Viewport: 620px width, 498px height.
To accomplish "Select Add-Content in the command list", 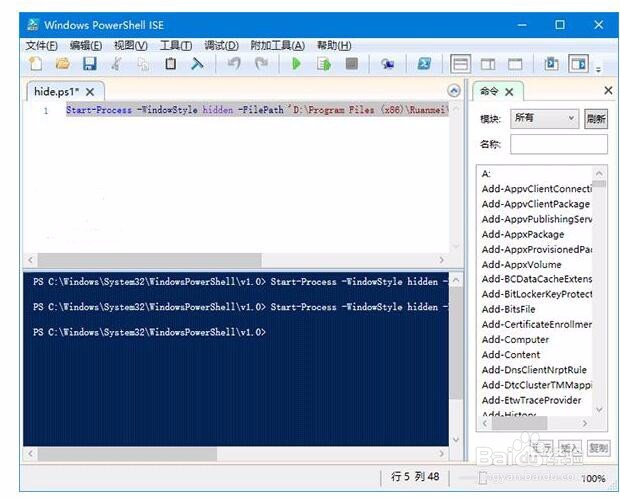I will pyautogui.click(x=511, y=355).
